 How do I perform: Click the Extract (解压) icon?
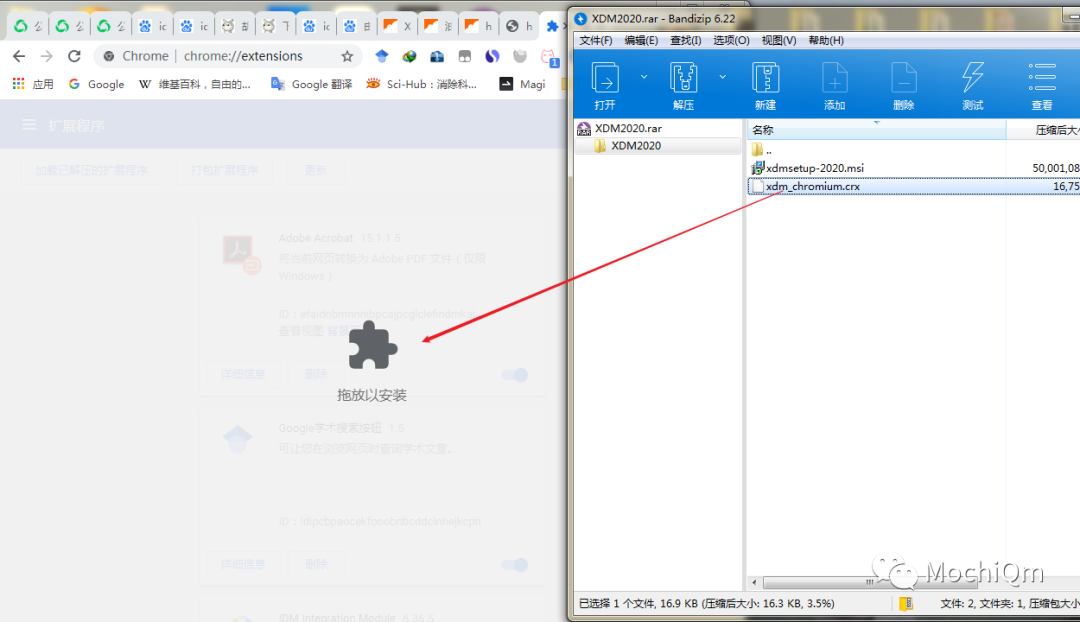tap(684, 78)
